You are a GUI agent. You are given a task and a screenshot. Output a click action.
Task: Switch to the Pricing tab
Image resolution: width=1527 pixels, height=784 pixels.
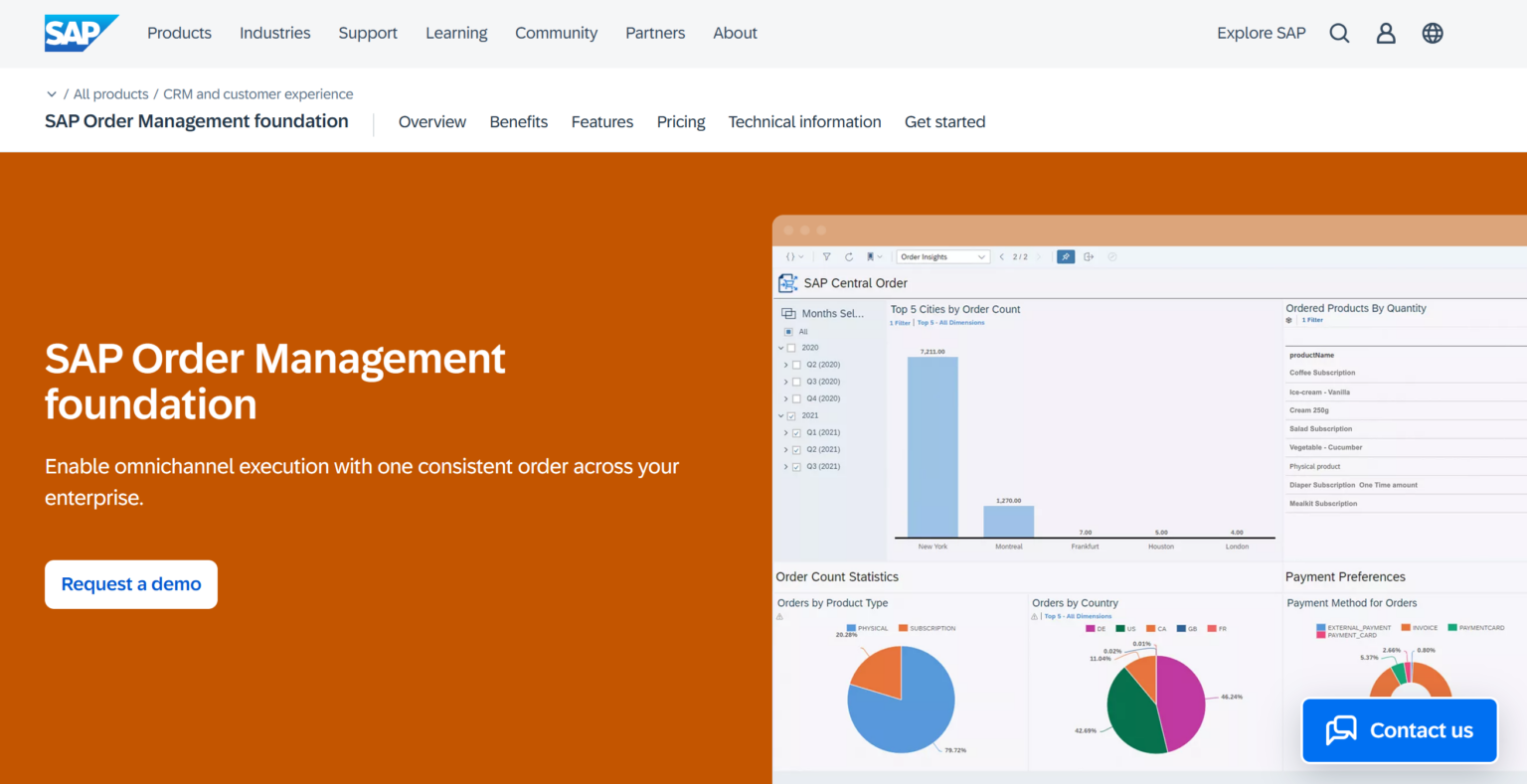click(681, 122)
